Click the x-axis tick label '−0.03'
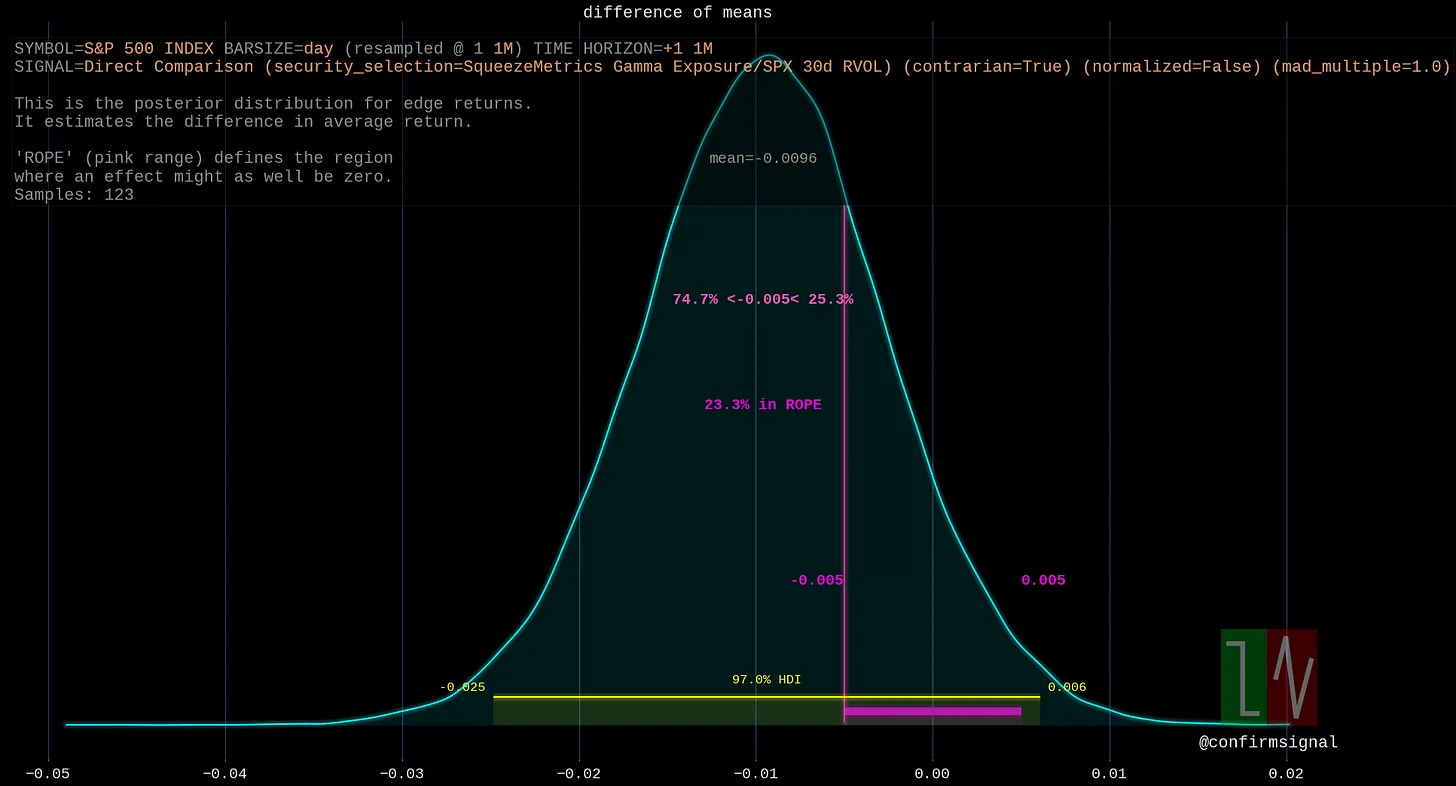 click(x=402, y=773)
